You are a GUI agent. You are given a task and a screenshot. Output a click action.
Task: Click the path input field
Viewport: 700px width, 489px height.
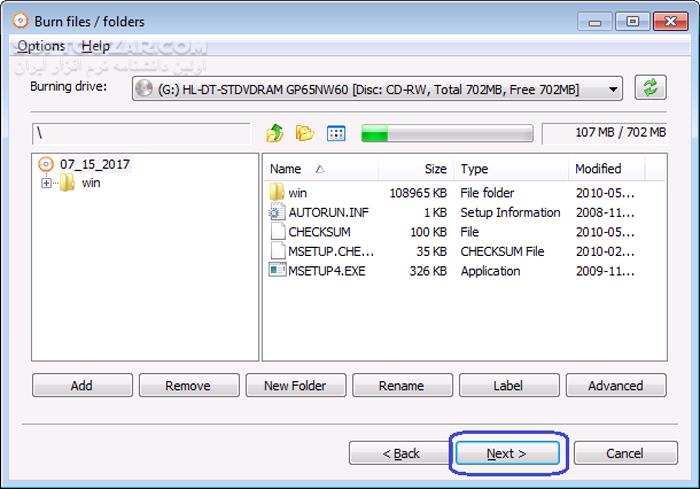point(141,134)
